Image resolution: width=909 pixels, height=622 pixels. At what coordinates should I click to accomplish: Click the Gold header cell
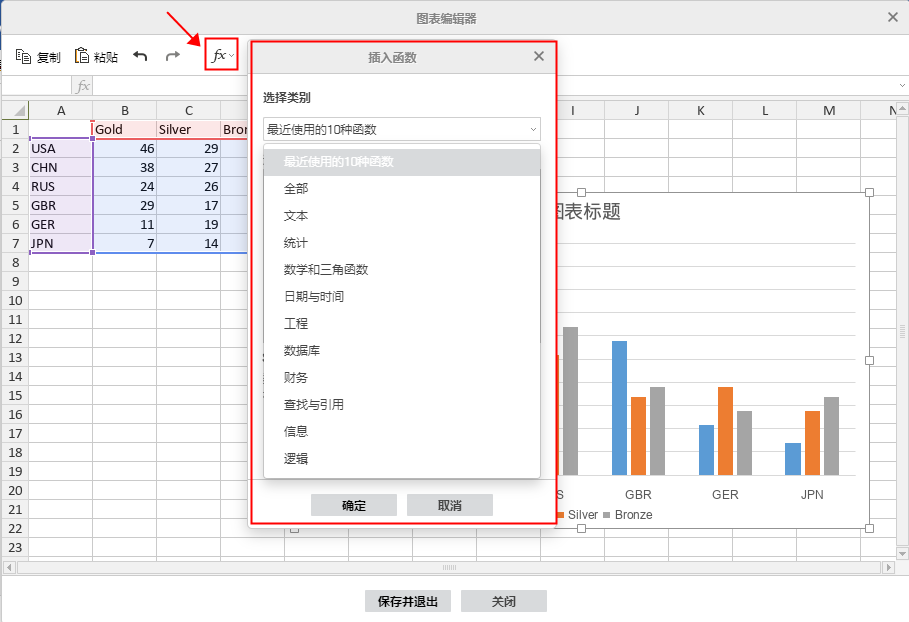point(125,129)
